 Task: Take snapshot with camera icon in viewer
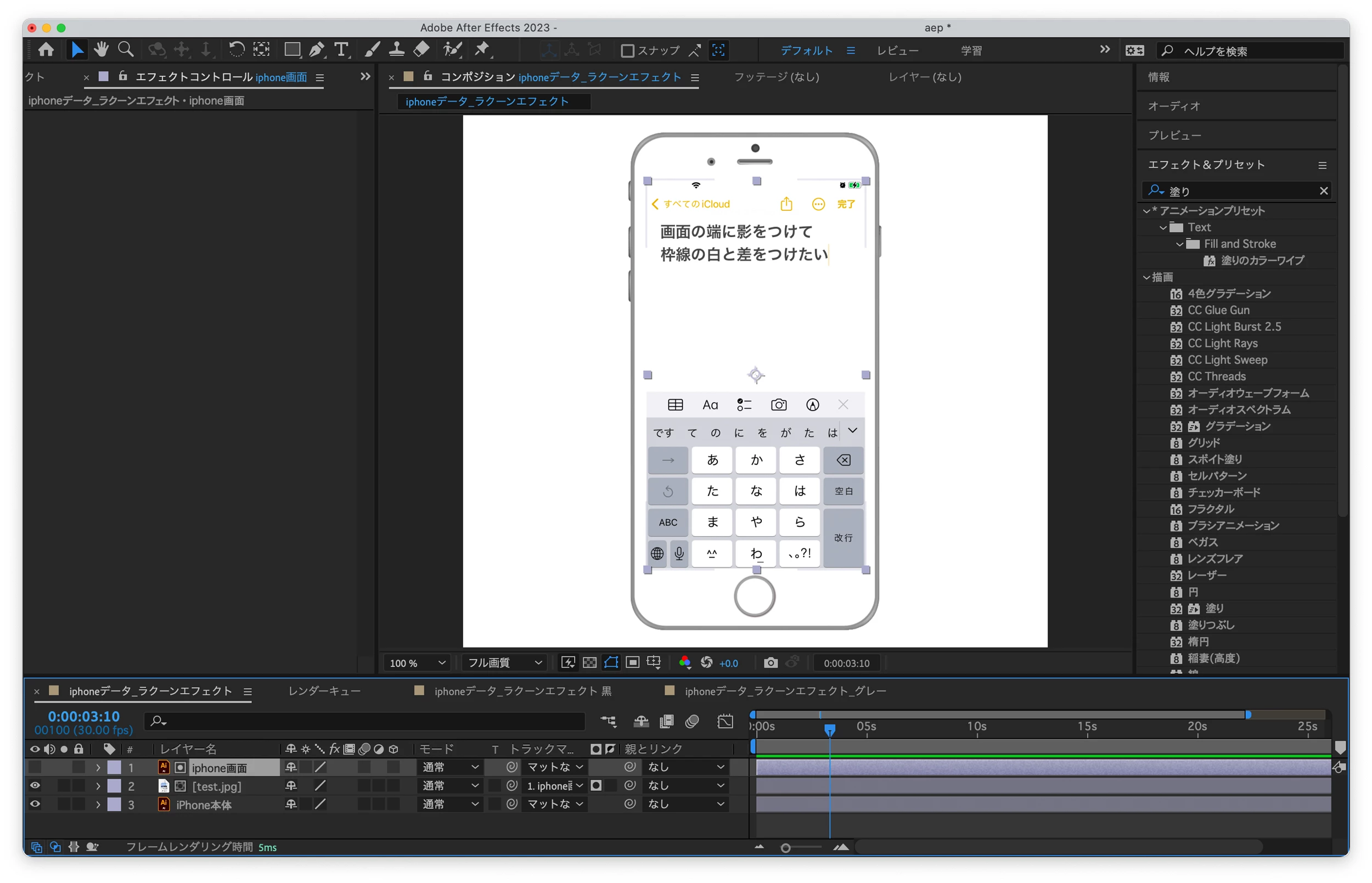pos(771,663)
